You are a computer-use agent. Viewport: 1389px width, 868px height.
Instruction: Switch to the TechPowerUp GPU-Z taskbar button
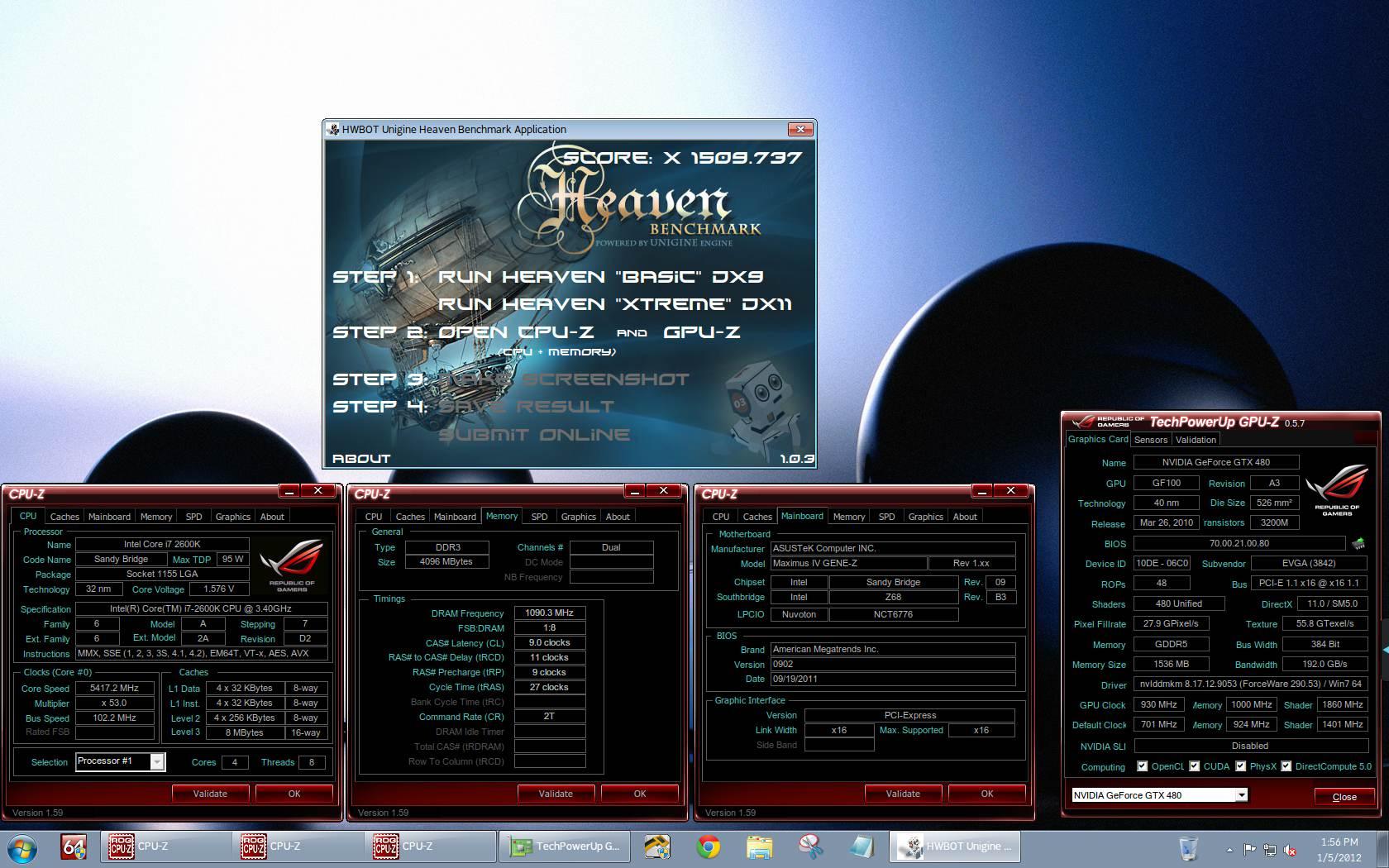pos(565,847)
